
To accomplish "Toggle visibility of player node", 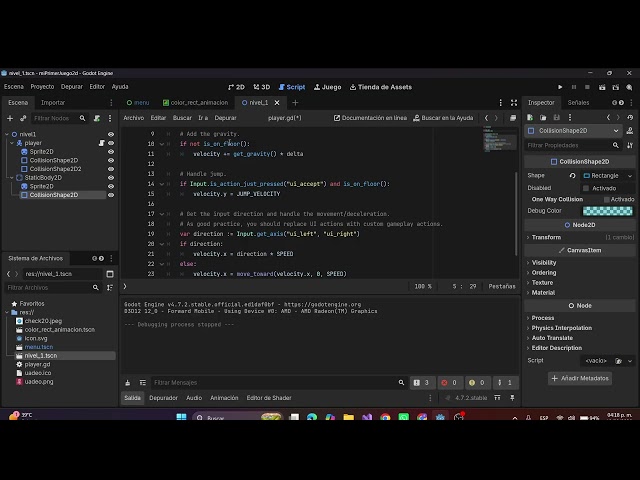I will tap(111, 143).
